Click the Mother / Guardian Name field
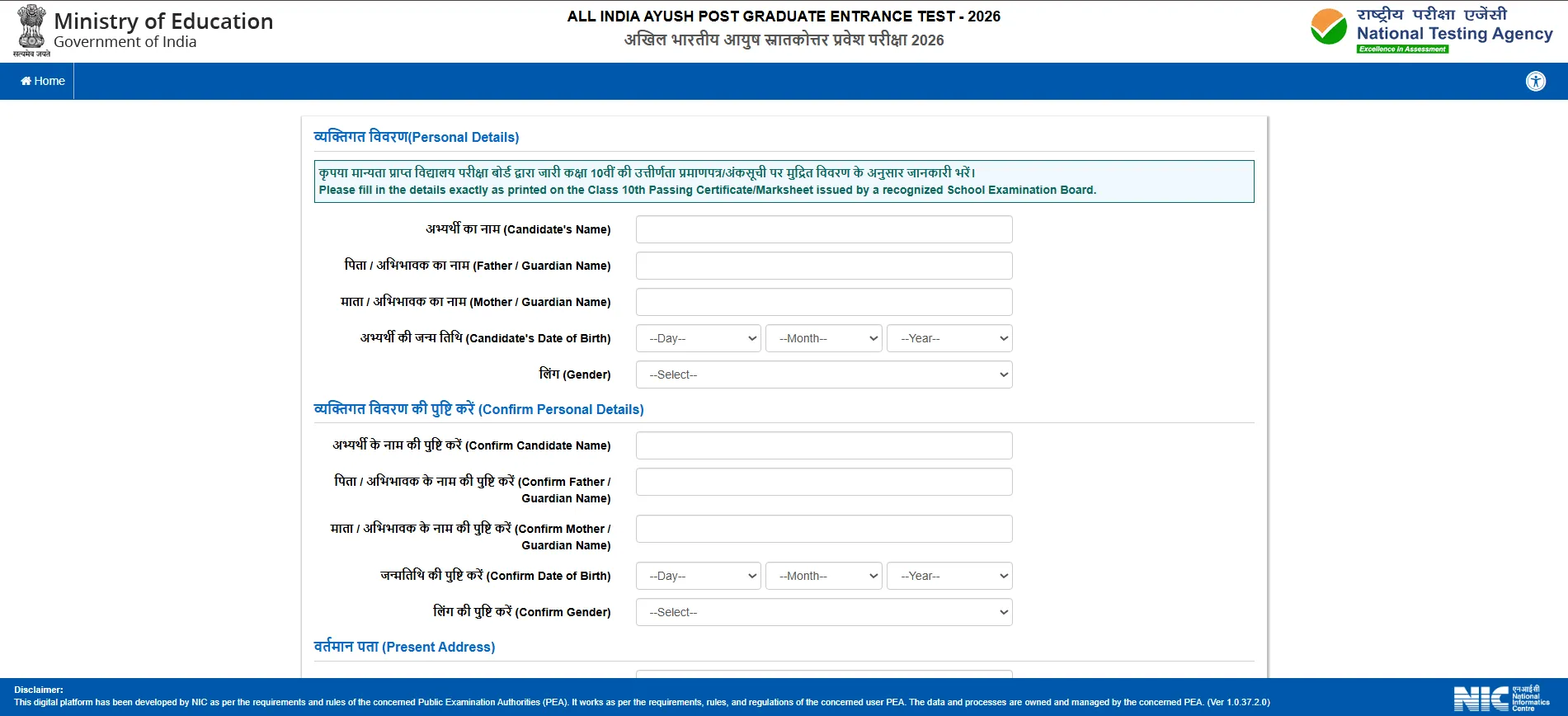The height and width of the screenshot is (716, 1568). click(x=824, y=302)
